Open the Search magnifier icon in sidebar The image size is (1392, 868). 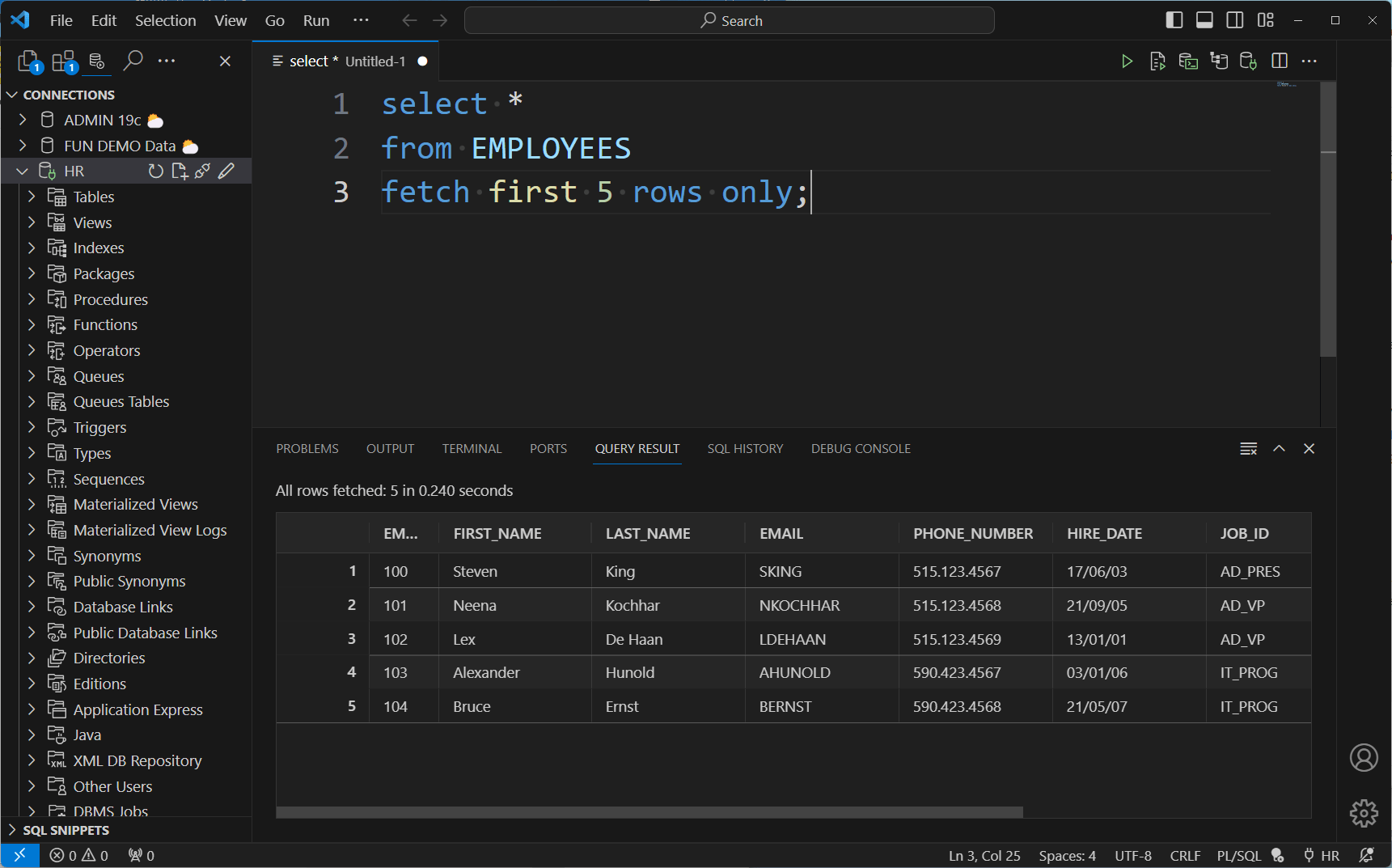tap(133, 61)
